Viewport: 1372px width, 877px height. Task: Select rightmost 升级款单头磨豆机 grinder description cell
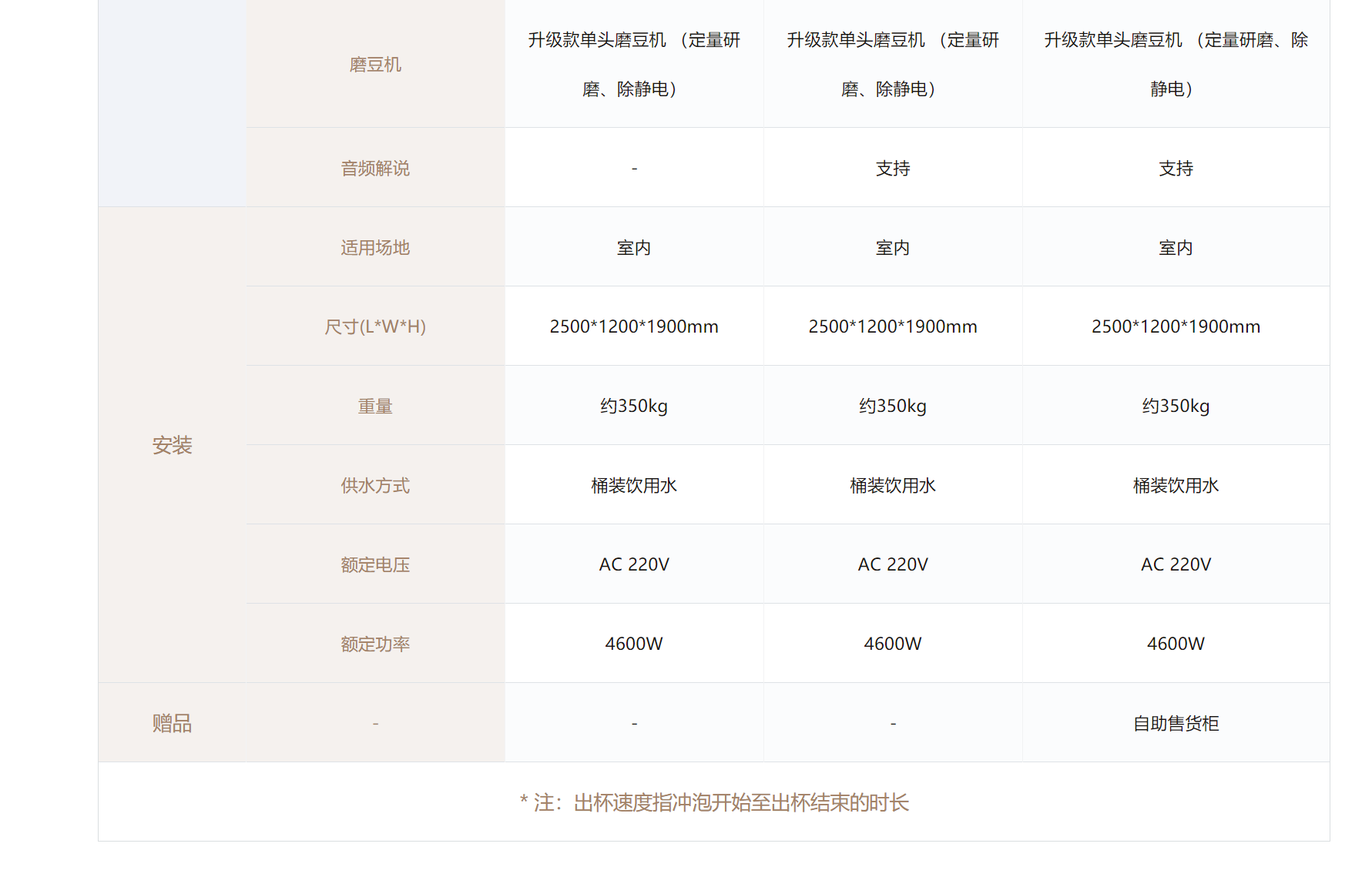tap(1176, 65)
